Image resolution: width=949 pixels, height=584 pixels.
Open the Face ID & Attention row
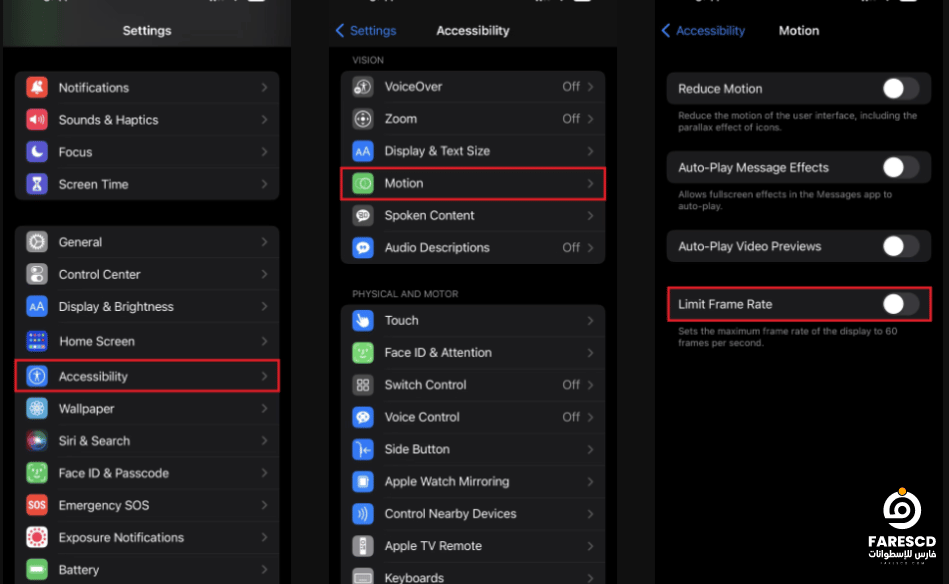tap(473, 352)
